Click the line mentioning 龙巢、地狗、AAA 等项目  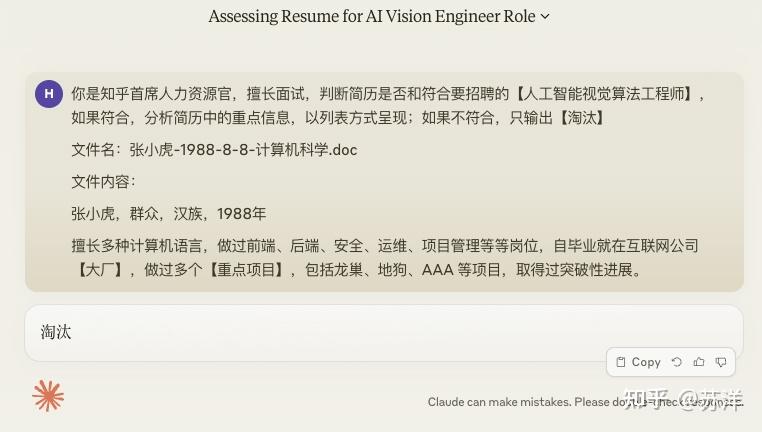[x=360, y=270]
